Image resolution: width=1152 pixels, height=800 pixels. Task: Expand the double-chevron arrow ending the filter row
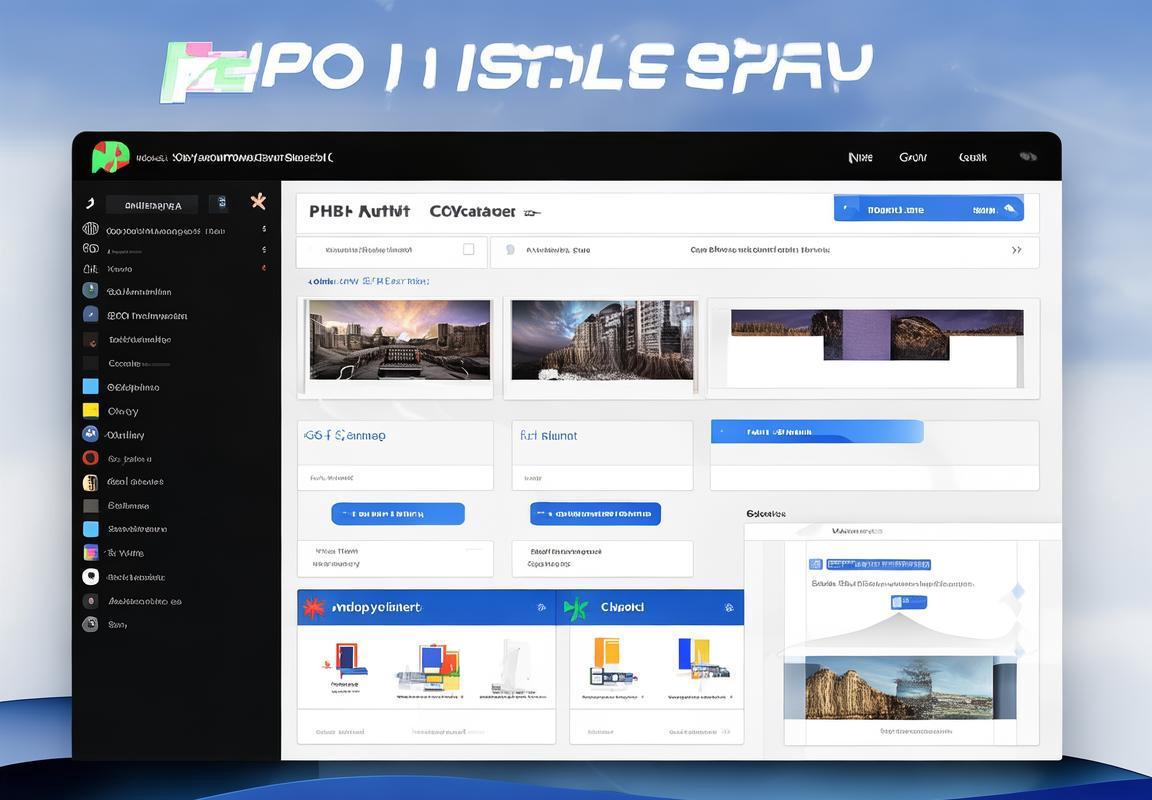[x=1017, y=251]
